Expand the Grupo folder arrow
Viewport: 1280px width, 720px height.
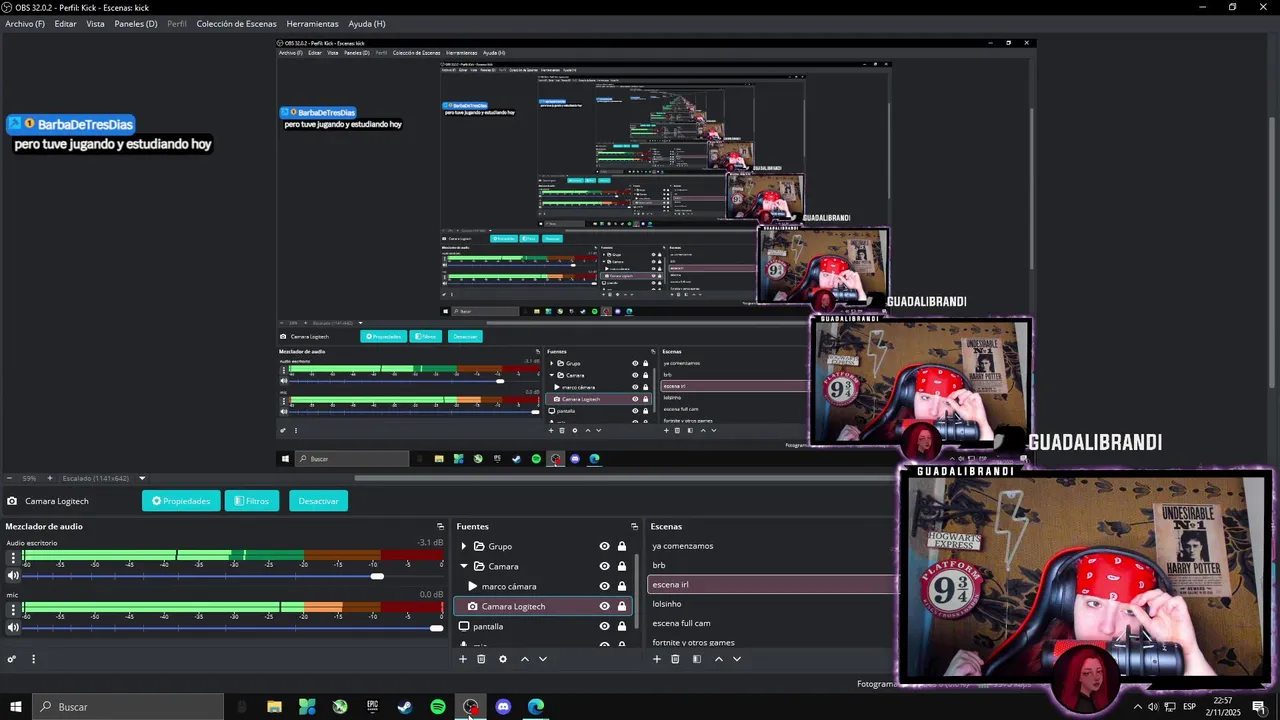(x=463, y=546)
